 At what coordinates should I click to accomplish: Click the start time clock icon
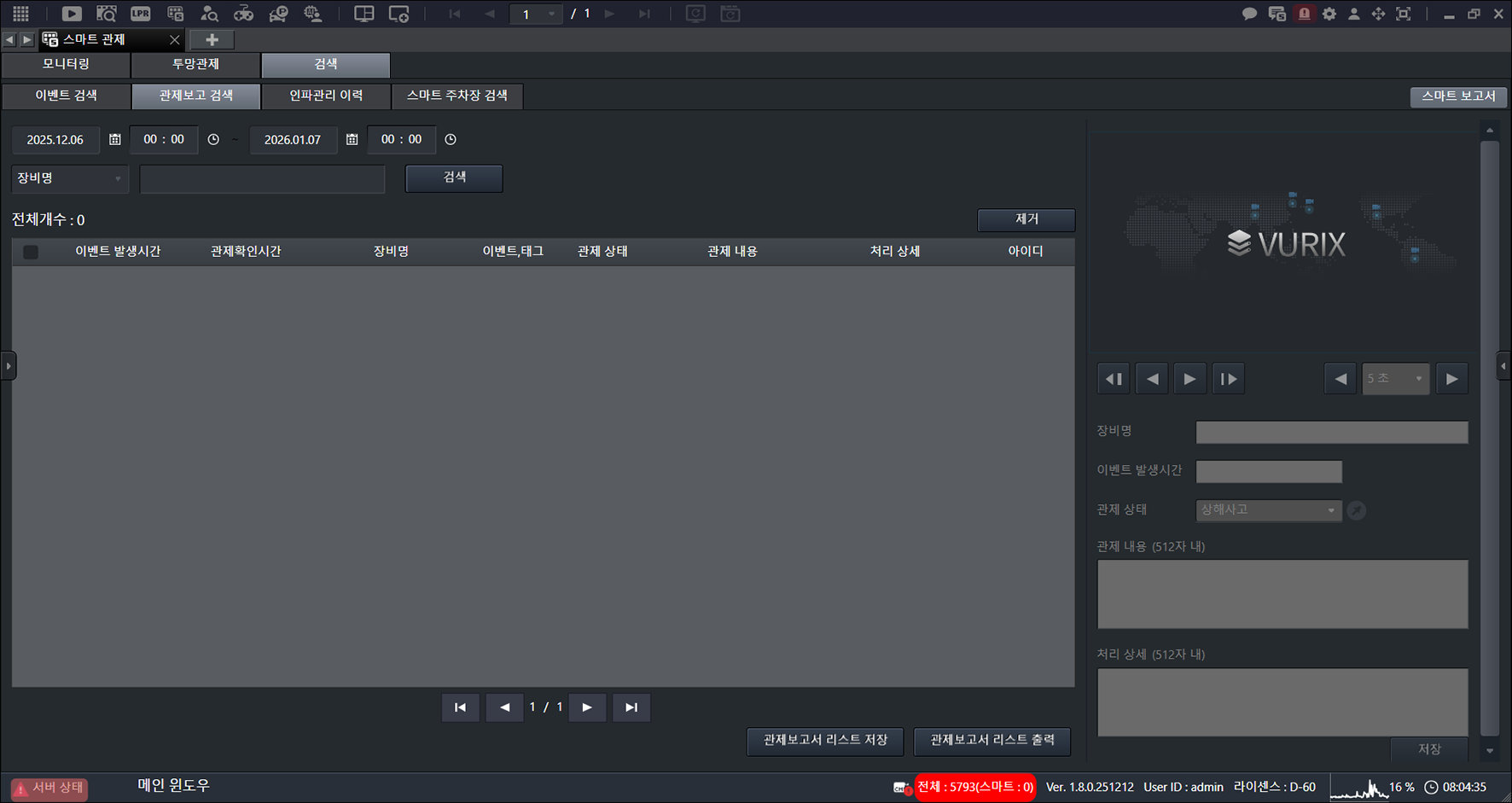(213, 139)
